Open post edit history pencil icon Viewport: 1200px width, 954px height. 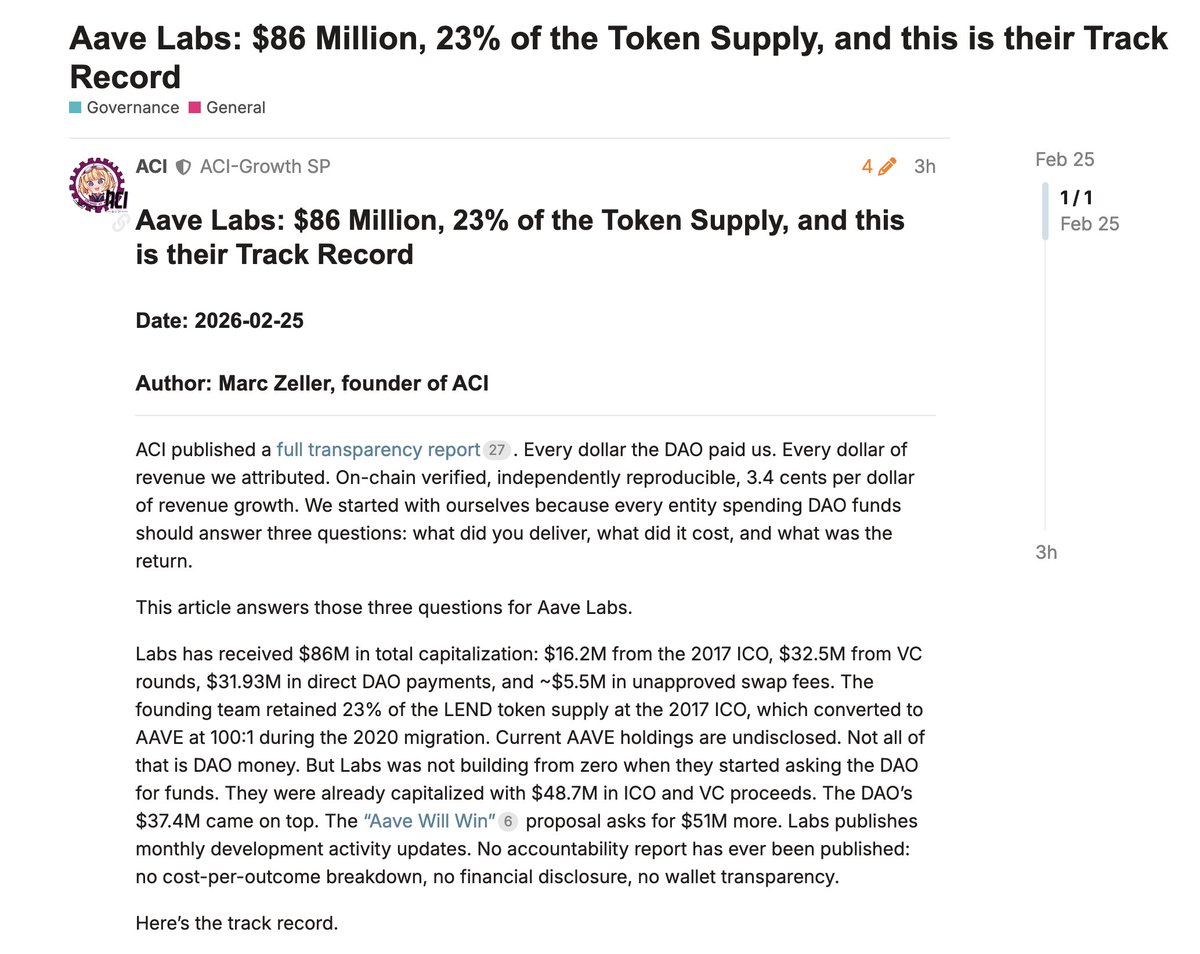[x=886, y=167]
